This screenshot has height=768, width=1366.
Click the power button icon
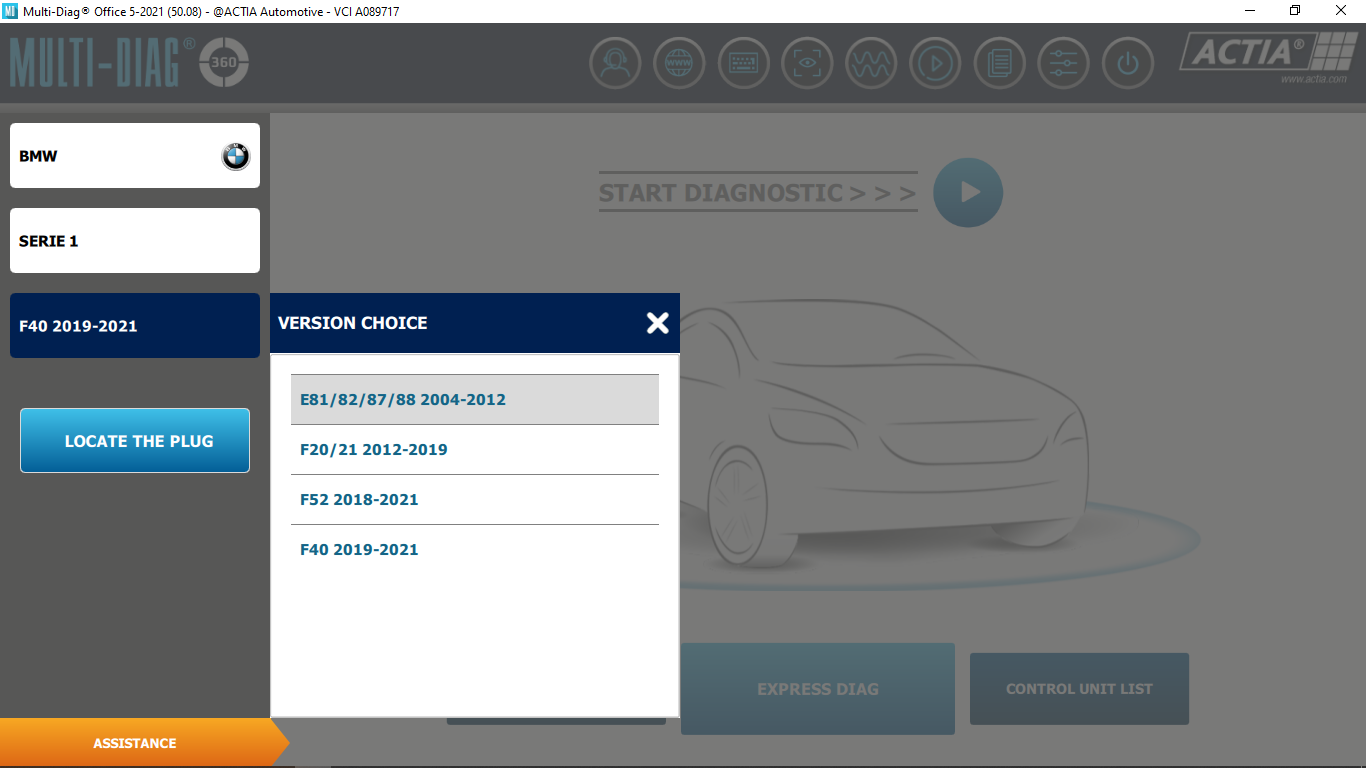point(1127,64)
